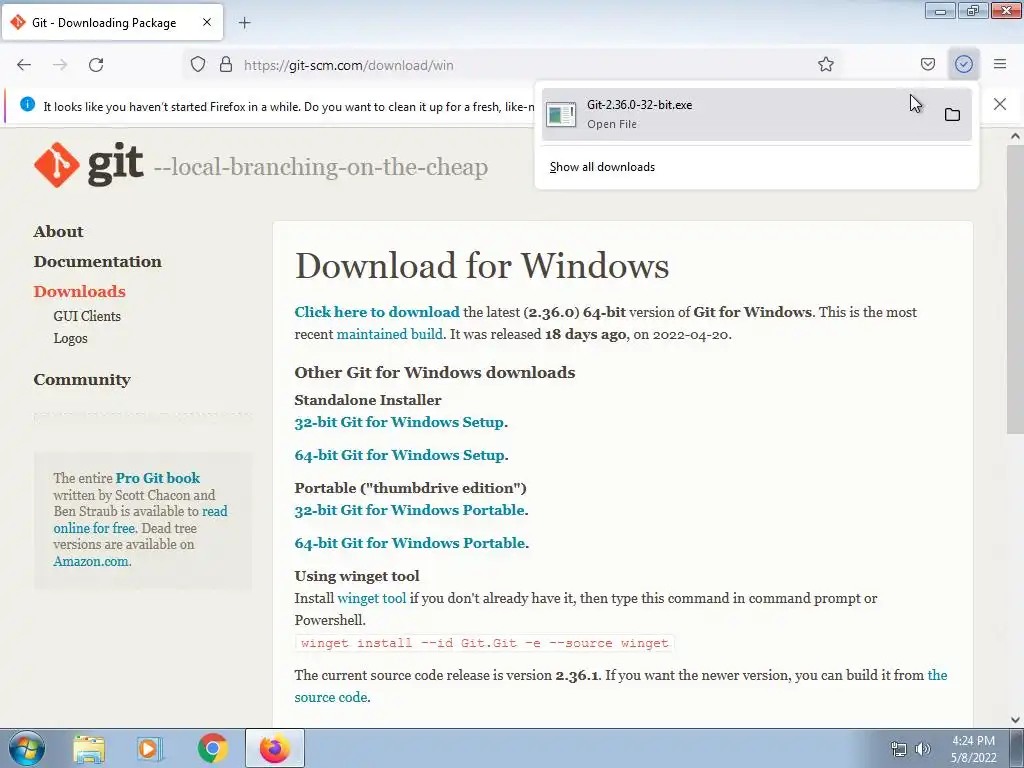The height and width of the screenshot is (768, 1024).
Task: Open the maintained build link
Action: point(389,334)
